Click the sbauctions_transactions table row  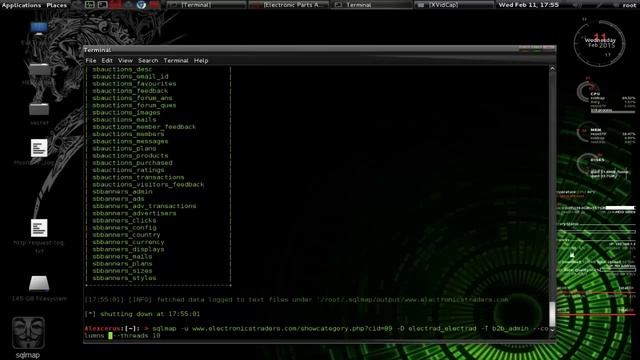pyautogui.click(x=138, y=178)
